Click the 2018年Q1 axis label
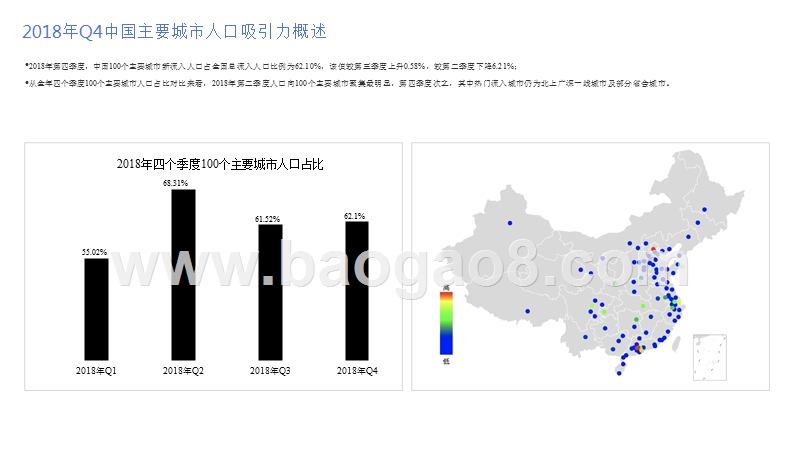800x450 pixels. click(x=96, y=371)
